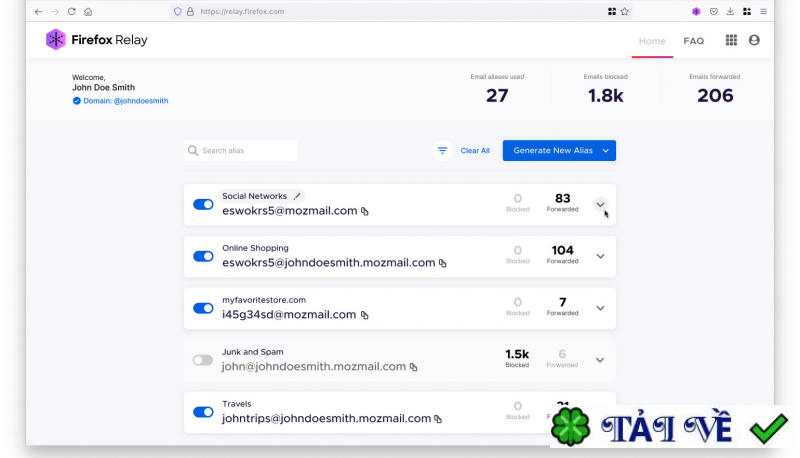Open the apps grid menu icon
Screen dimensions: 800x458
pos(731,40)
